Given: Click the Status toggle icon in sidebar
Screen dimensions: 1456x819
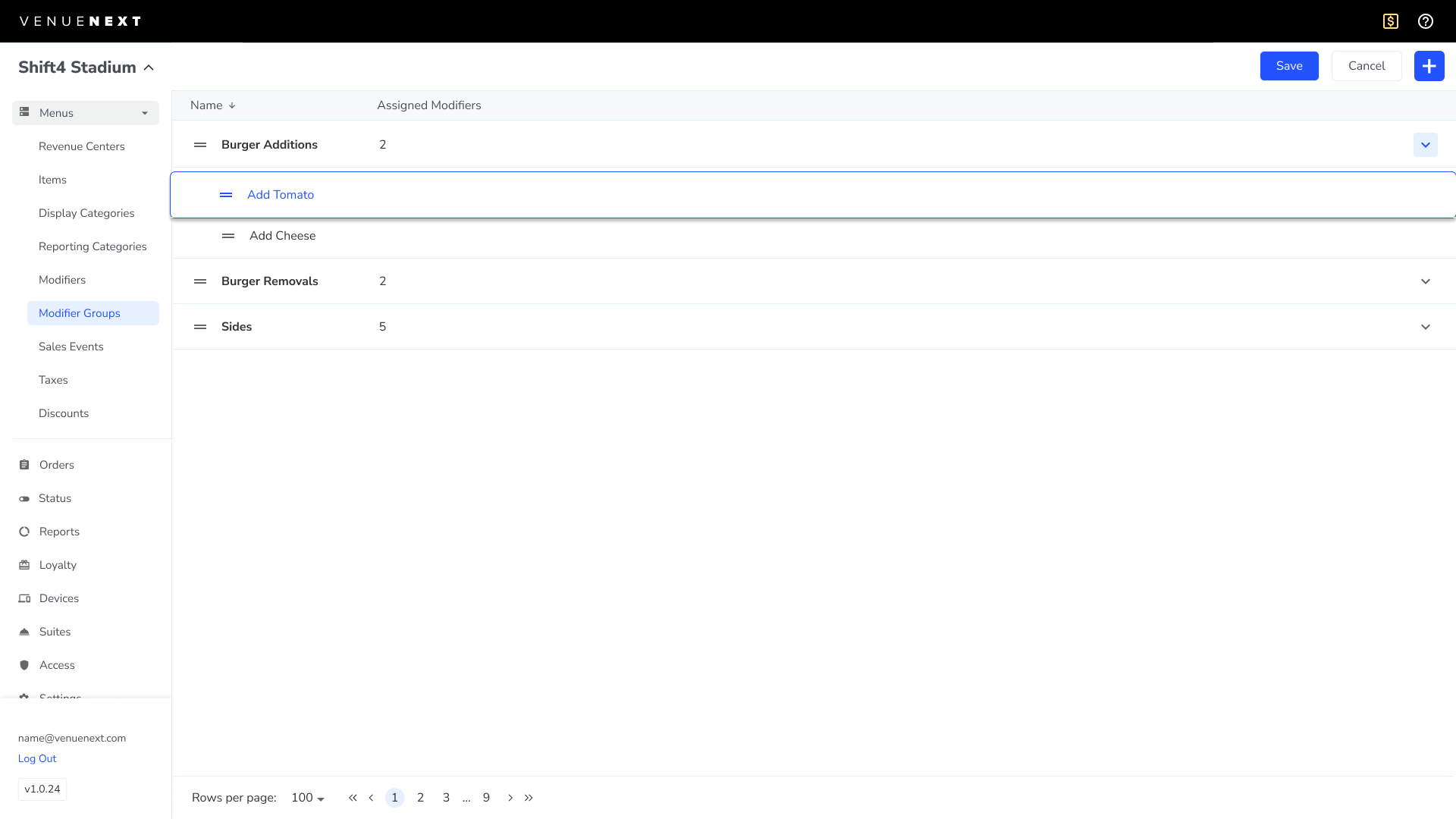Looking at the screenshot, I should click(x=25, y=498).
